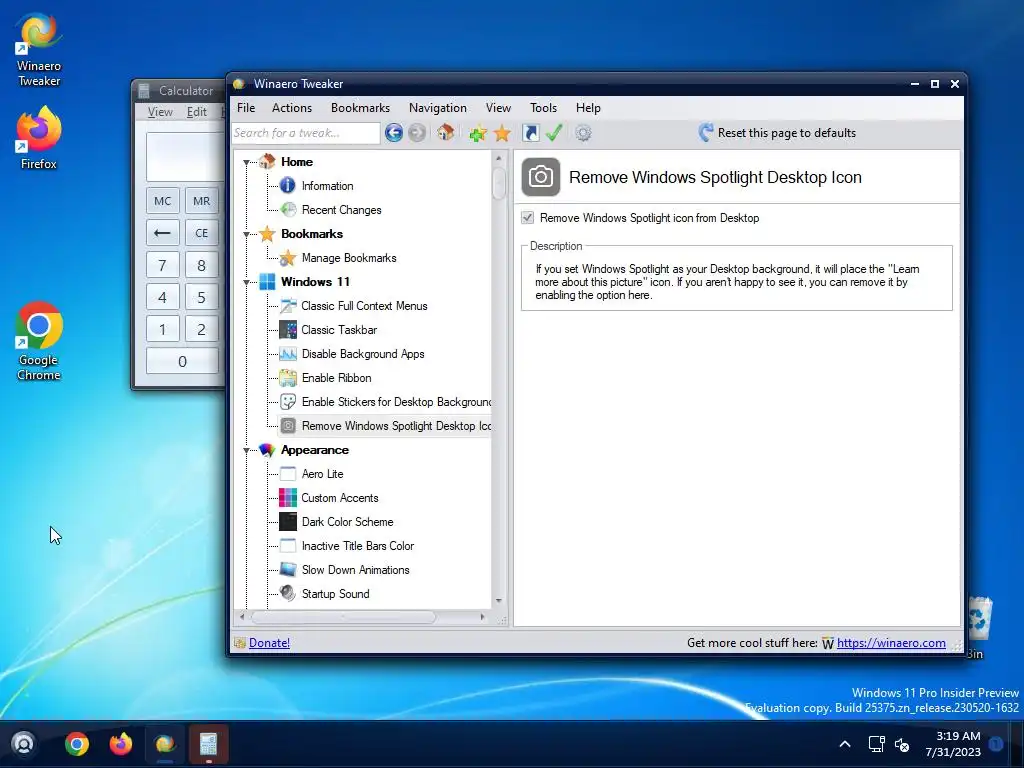This screenshot has height=768, width=1024.
Task: Open settings via the gear toolbar icon
Action: 583,133
